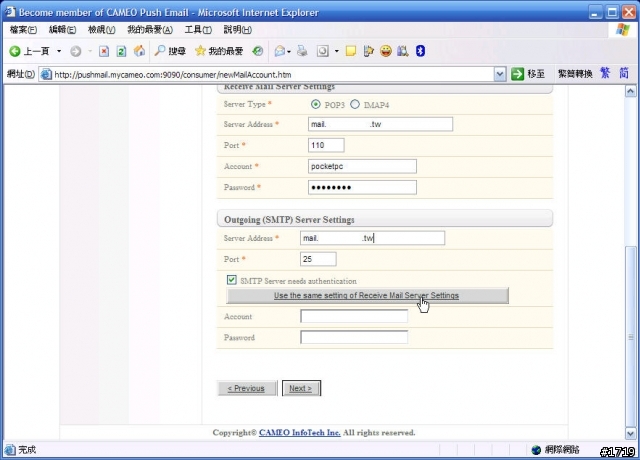This screenshot has width=640, height=460.
Task: Click 'Use the same setting of Receive Mail Server Settings'
Action: coord(367,296)
